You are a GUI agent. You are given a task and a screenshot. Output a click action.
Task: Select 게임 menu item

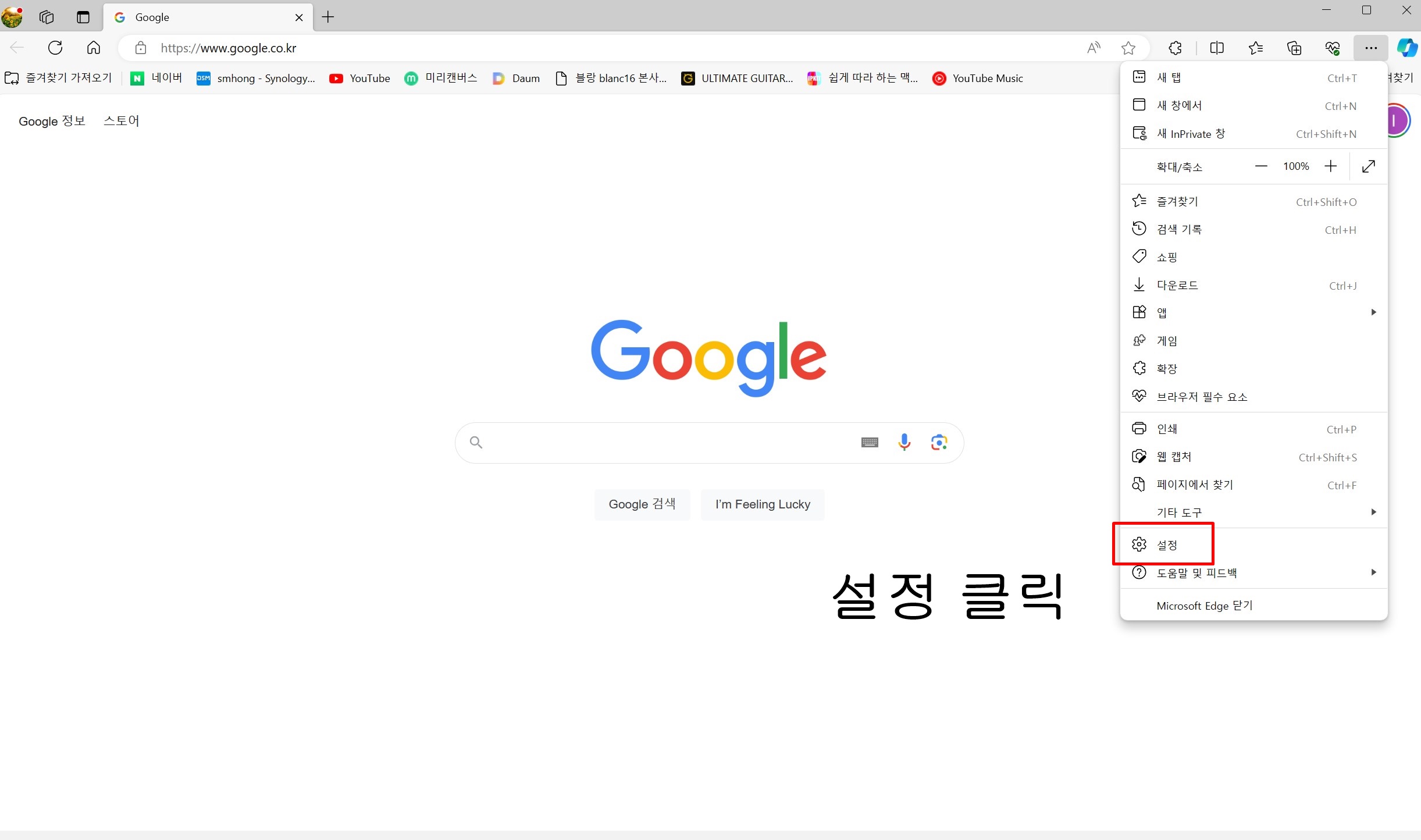[x=1253, y=341]
